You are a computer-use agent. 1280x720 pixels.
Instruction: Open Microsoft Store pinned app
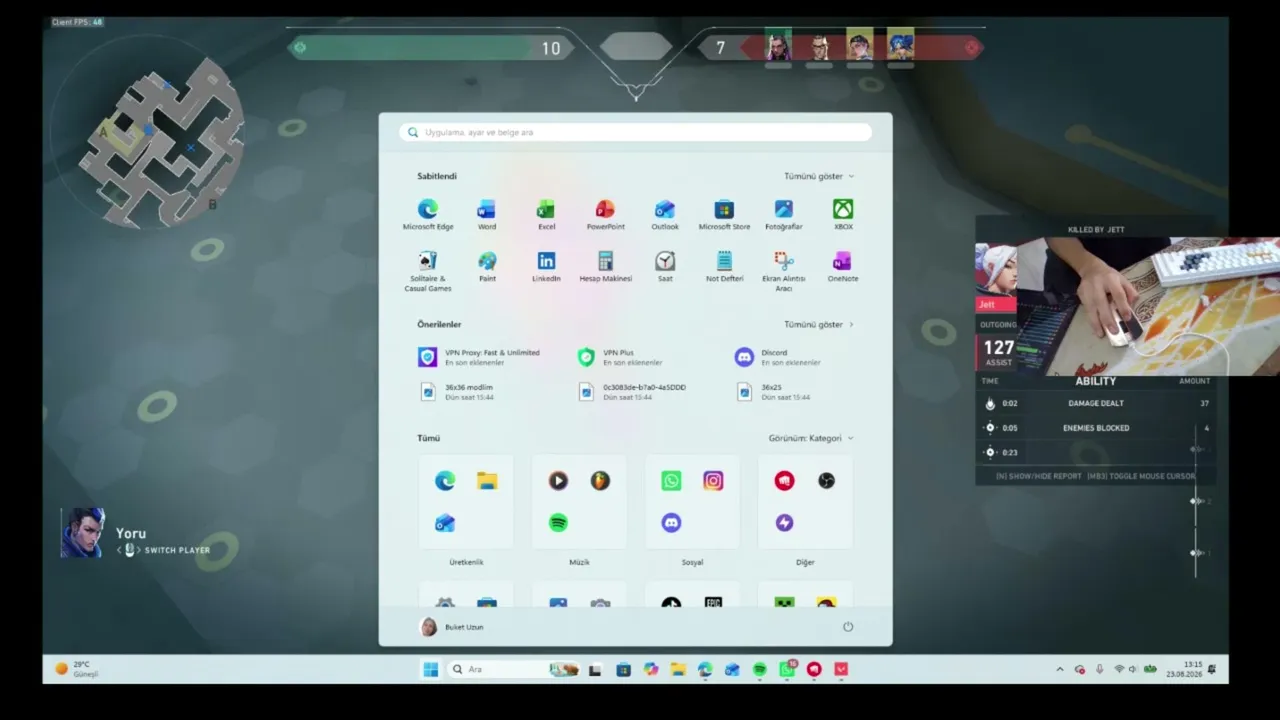point(724,214)
